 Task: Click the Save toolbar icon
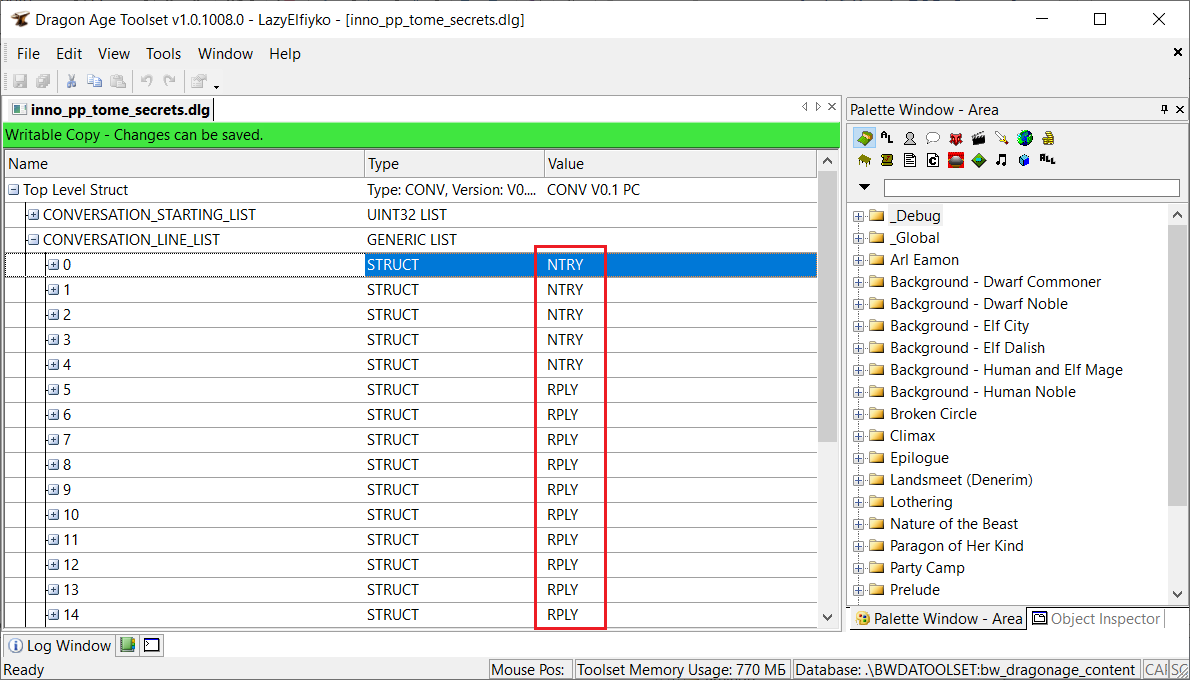[x=20, y=80]
